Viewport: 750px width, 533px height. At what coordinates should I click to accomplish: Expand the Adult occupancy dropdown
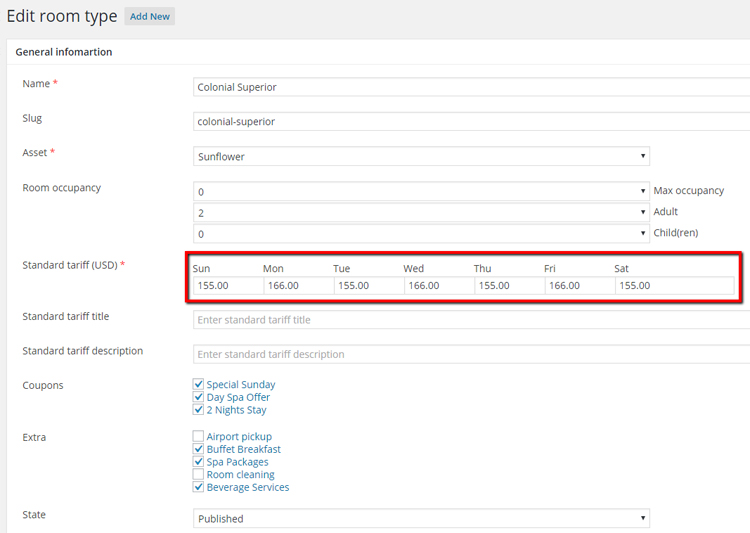click(x=421, y=212)
